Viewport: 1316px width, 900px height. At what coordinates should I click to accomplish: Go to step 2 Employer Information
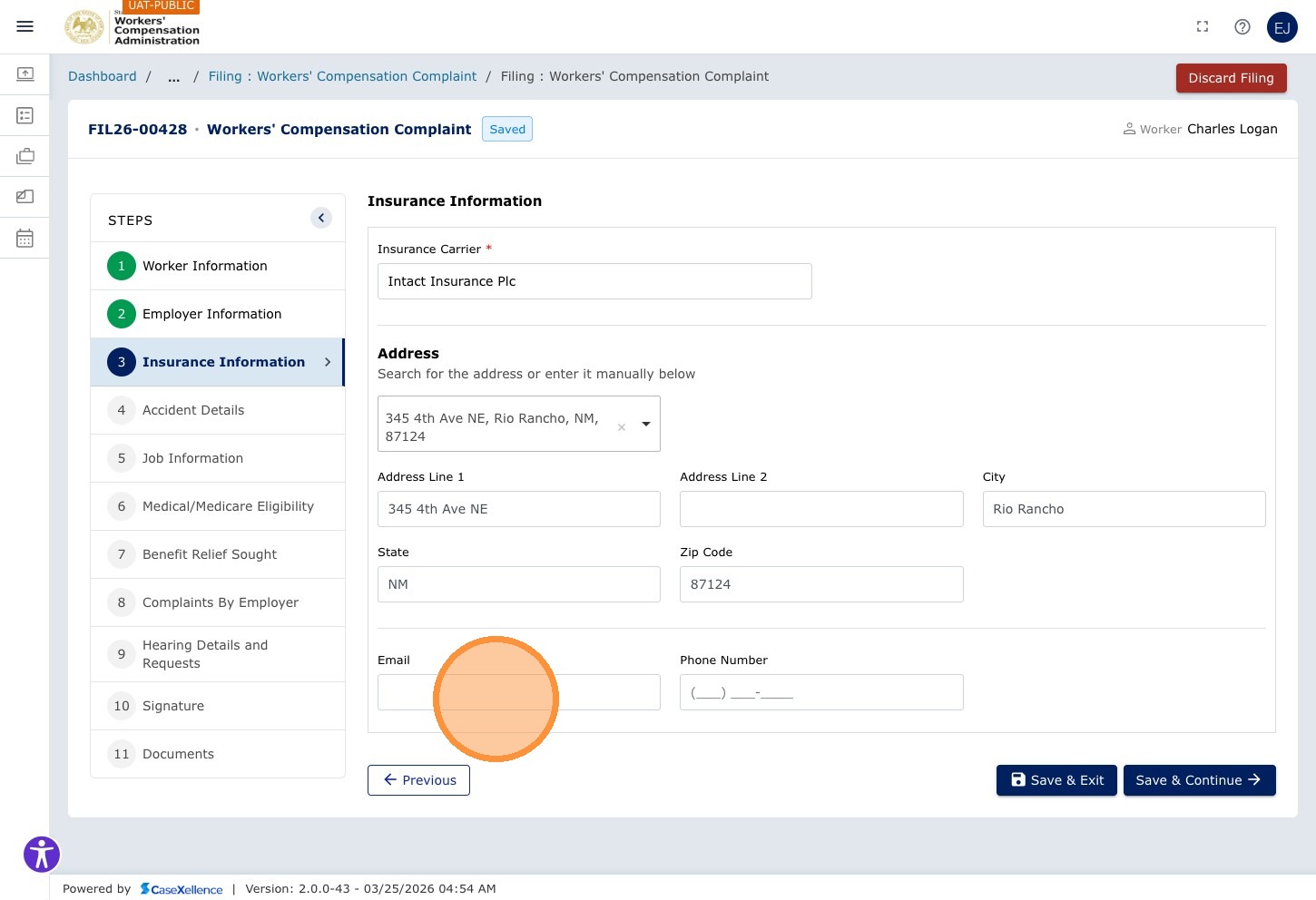[218, 314]
